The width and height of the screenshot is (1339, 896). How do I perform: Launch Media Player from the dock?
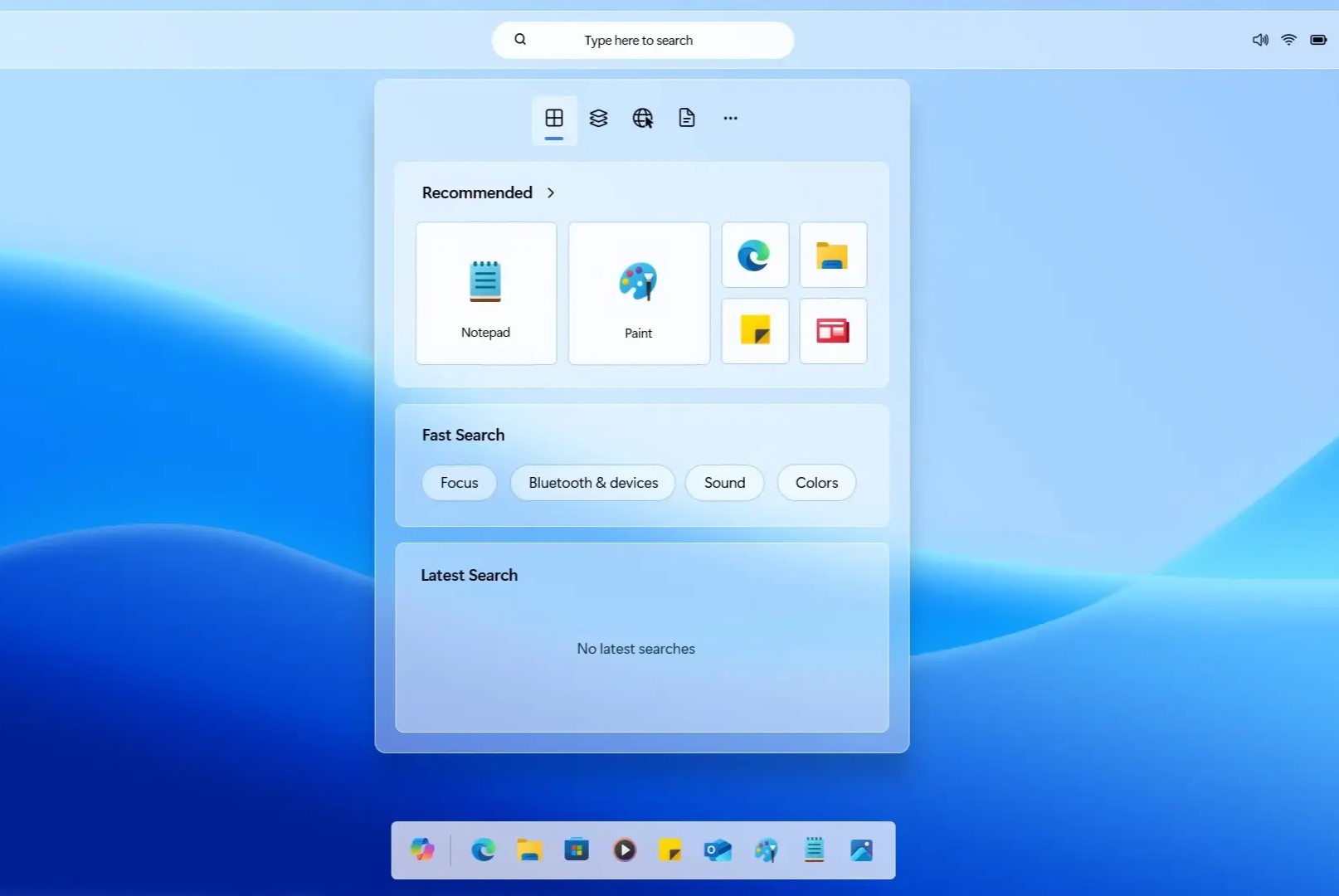pos(624,850)
